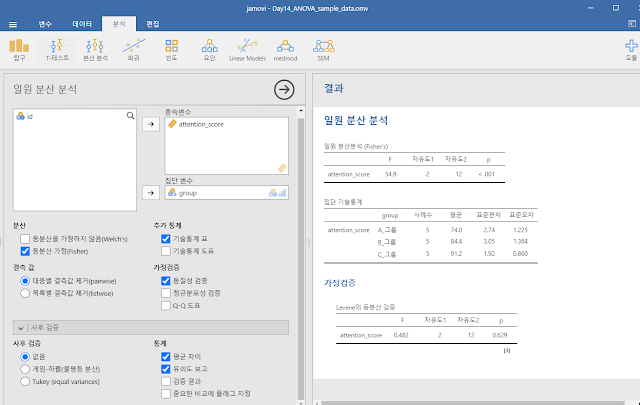Toggle the panel layout icon top right
The height and width of the screenshot is (405, 640).
[x=632, y=24]
